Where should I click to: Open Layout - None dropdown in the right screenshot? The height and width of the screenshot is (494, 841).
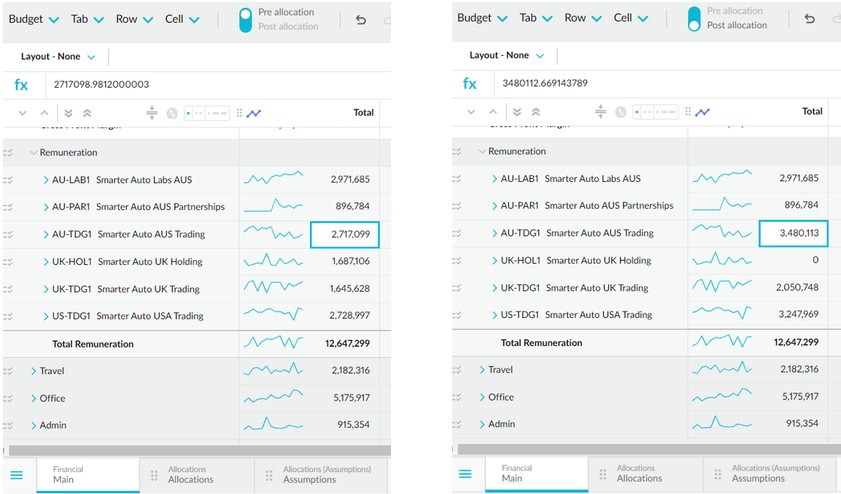point(506,55)
